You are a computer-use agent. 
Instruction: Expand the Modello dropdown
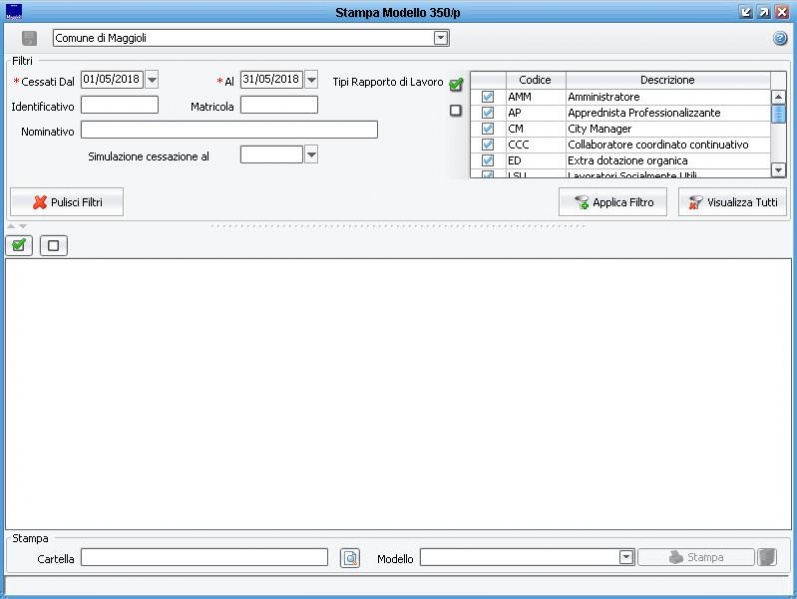coord(626,557)
